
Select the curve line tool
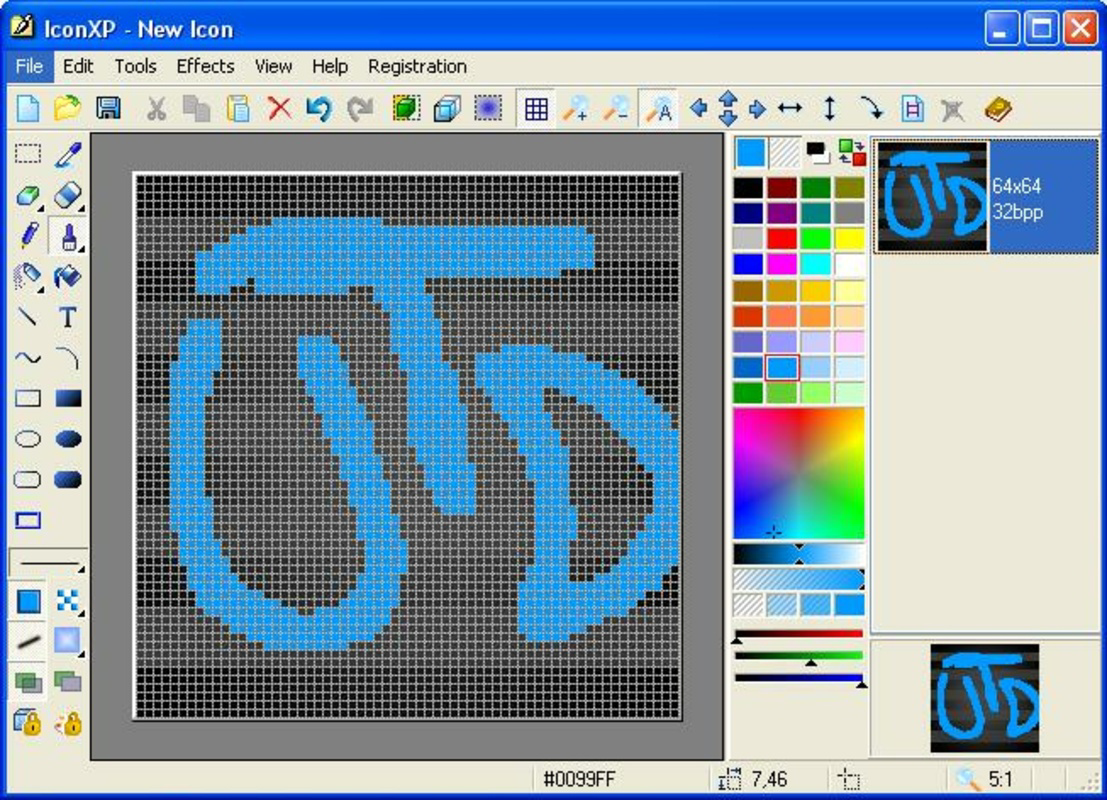point(28,358)
